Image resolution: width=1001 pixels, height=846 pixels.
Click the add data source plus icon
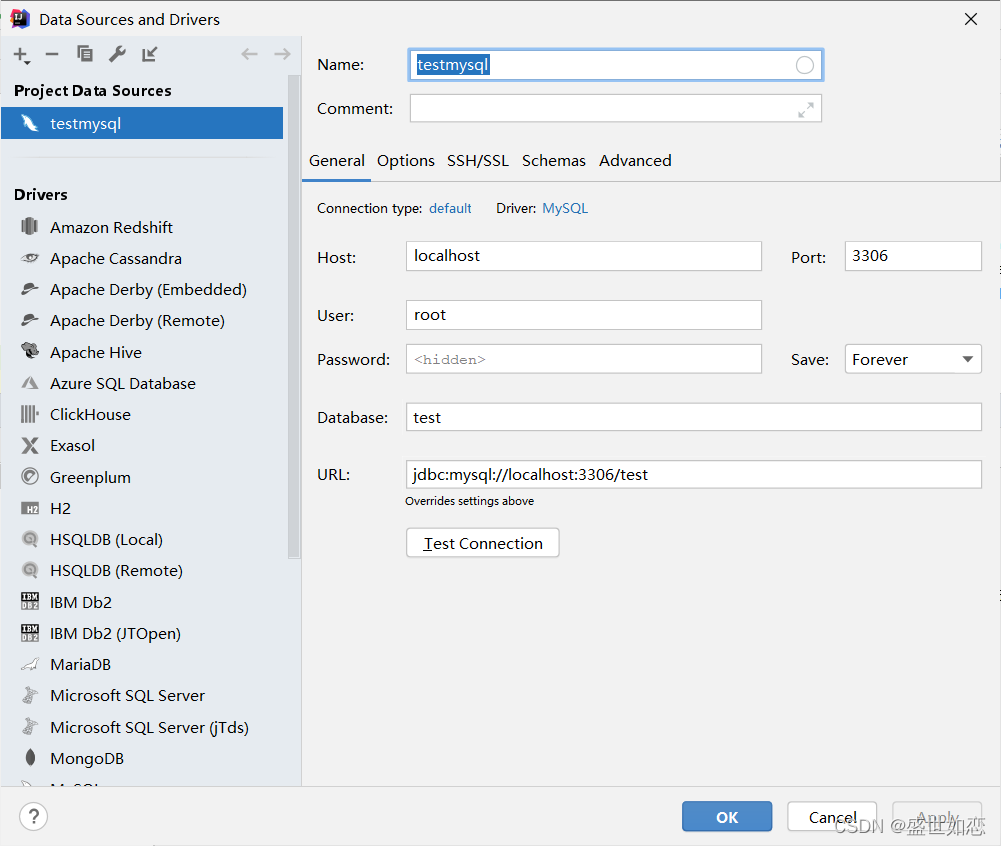pos(22,55)
